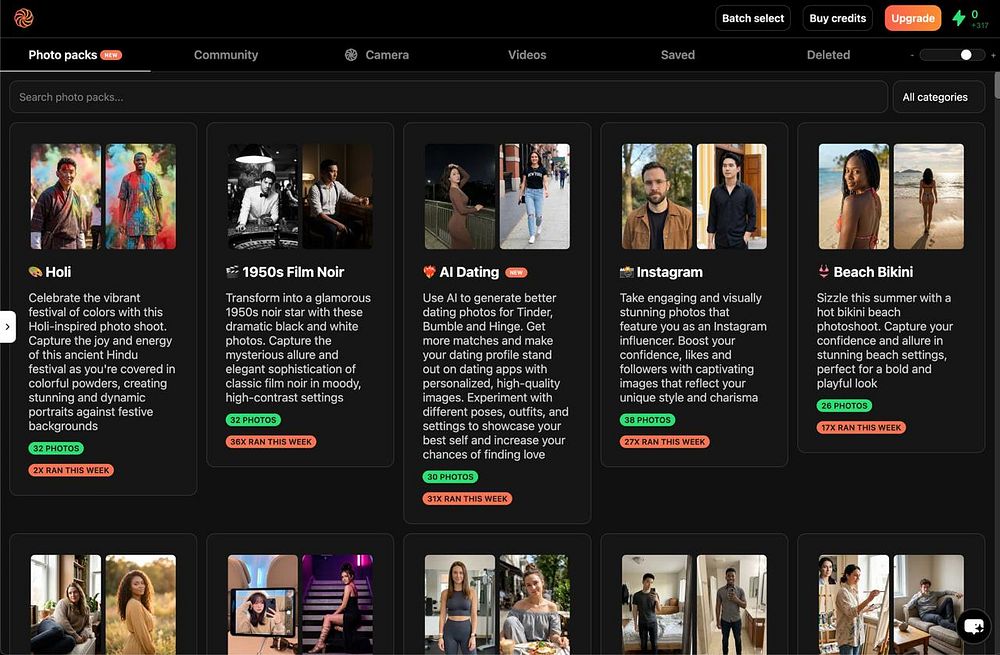Screen dimensions: 1000x655
Task: Click the Buy credits button
Action: (837, 18)
